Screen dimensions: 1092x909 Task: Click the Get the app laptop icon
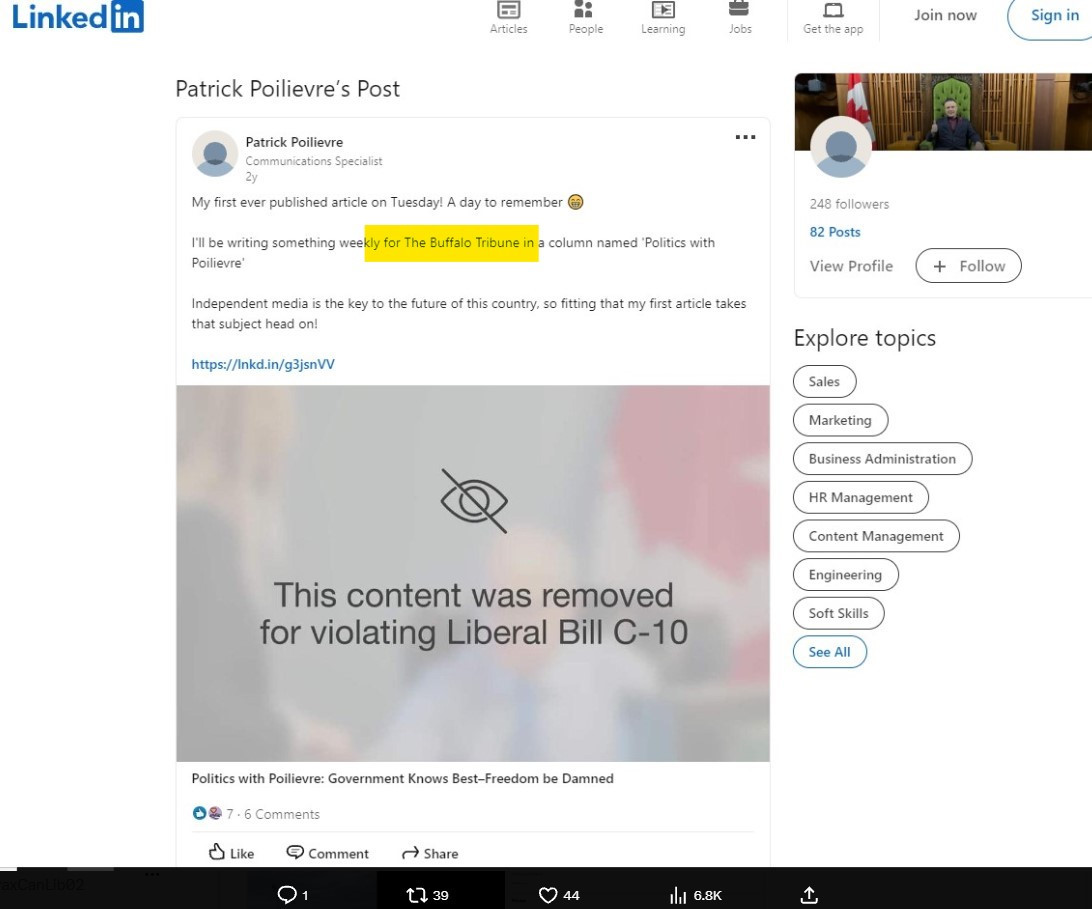[x=833, y=11]
